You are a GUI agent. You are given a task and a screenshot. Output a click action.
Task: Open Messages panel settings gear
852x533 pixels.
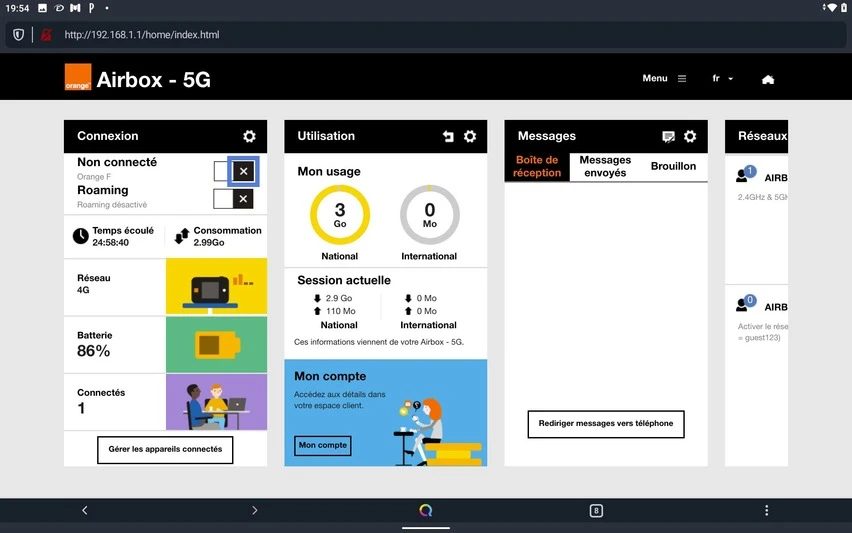[690, 136]
